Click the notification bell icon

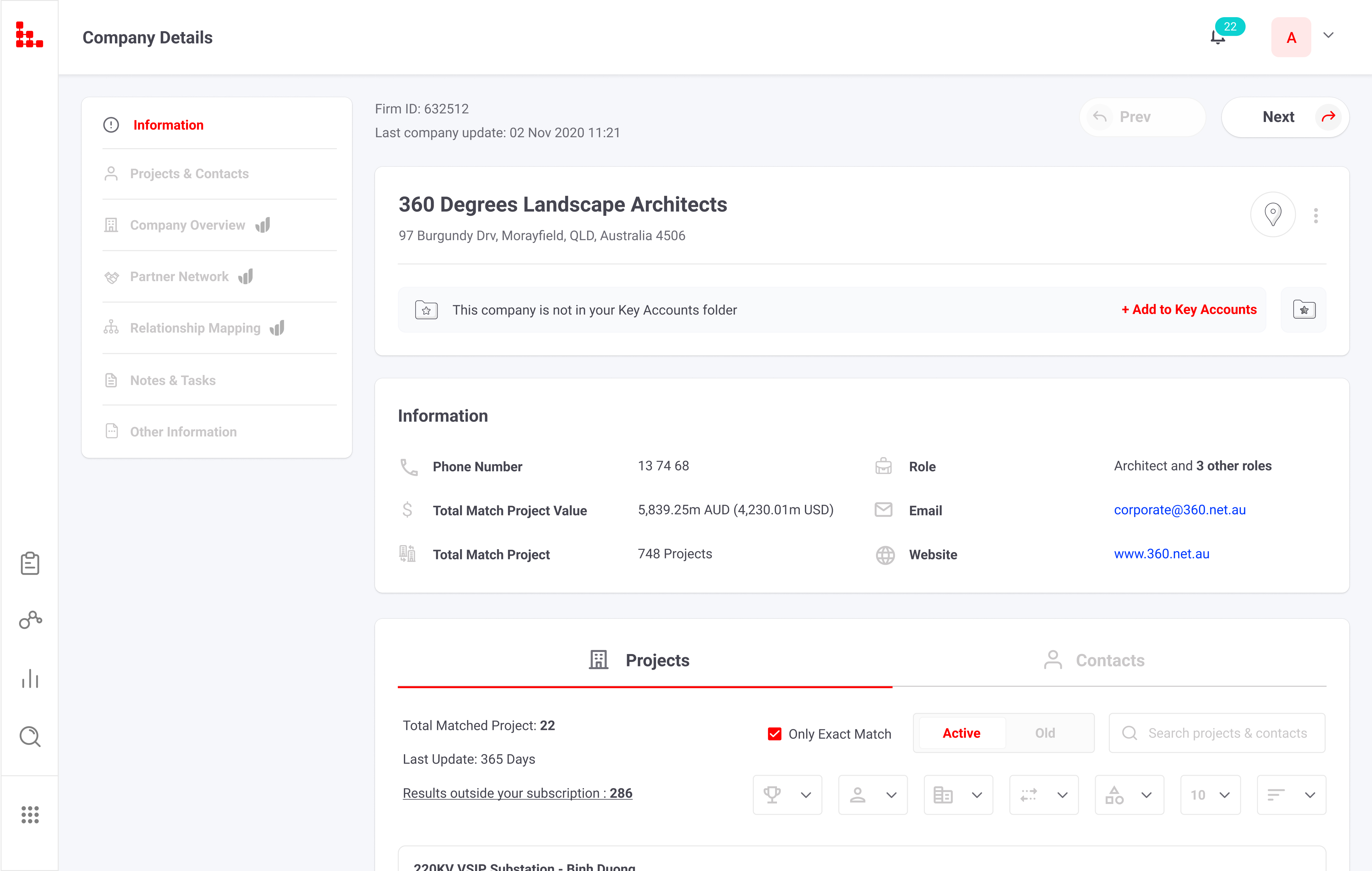(1218, 37)
